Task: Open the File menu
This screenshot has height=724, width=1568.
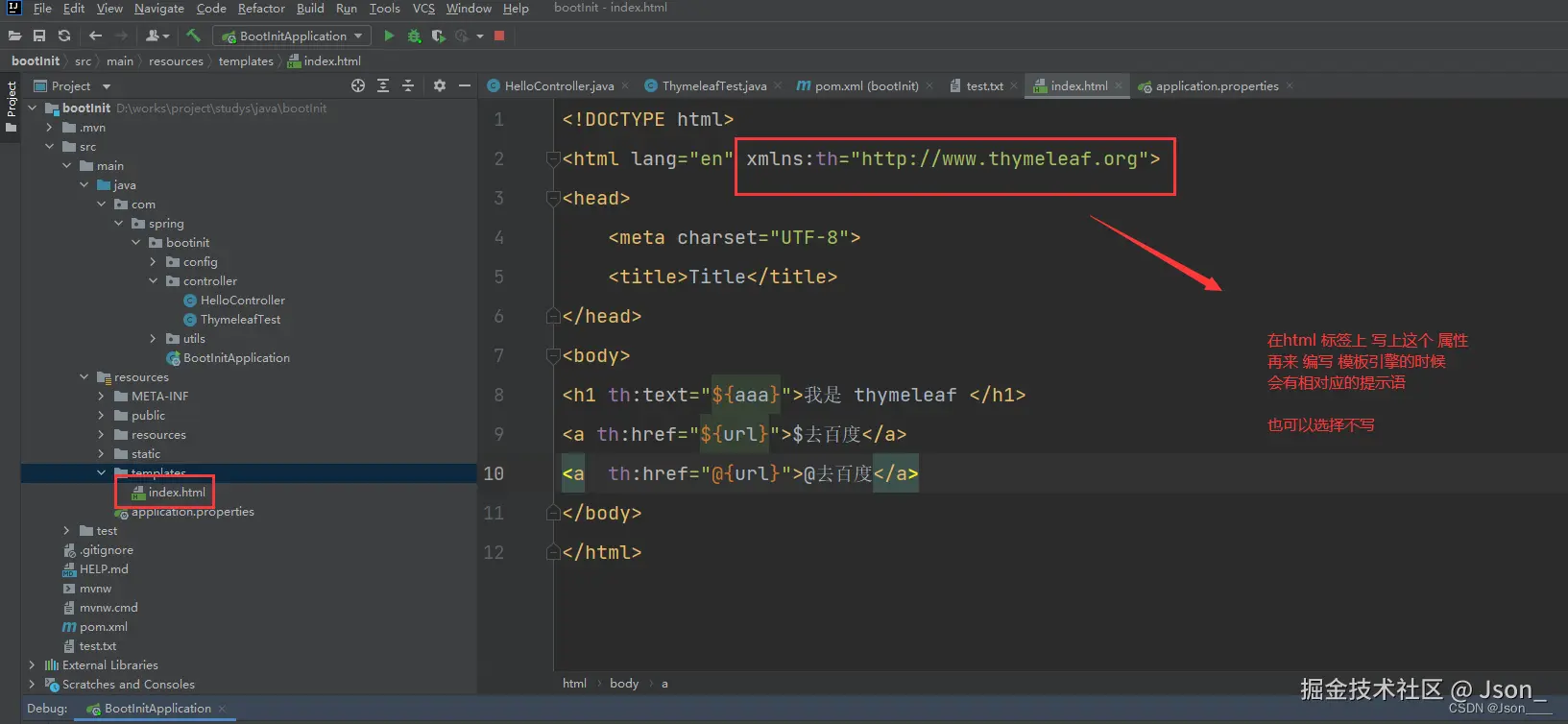Action: point(42,8)
